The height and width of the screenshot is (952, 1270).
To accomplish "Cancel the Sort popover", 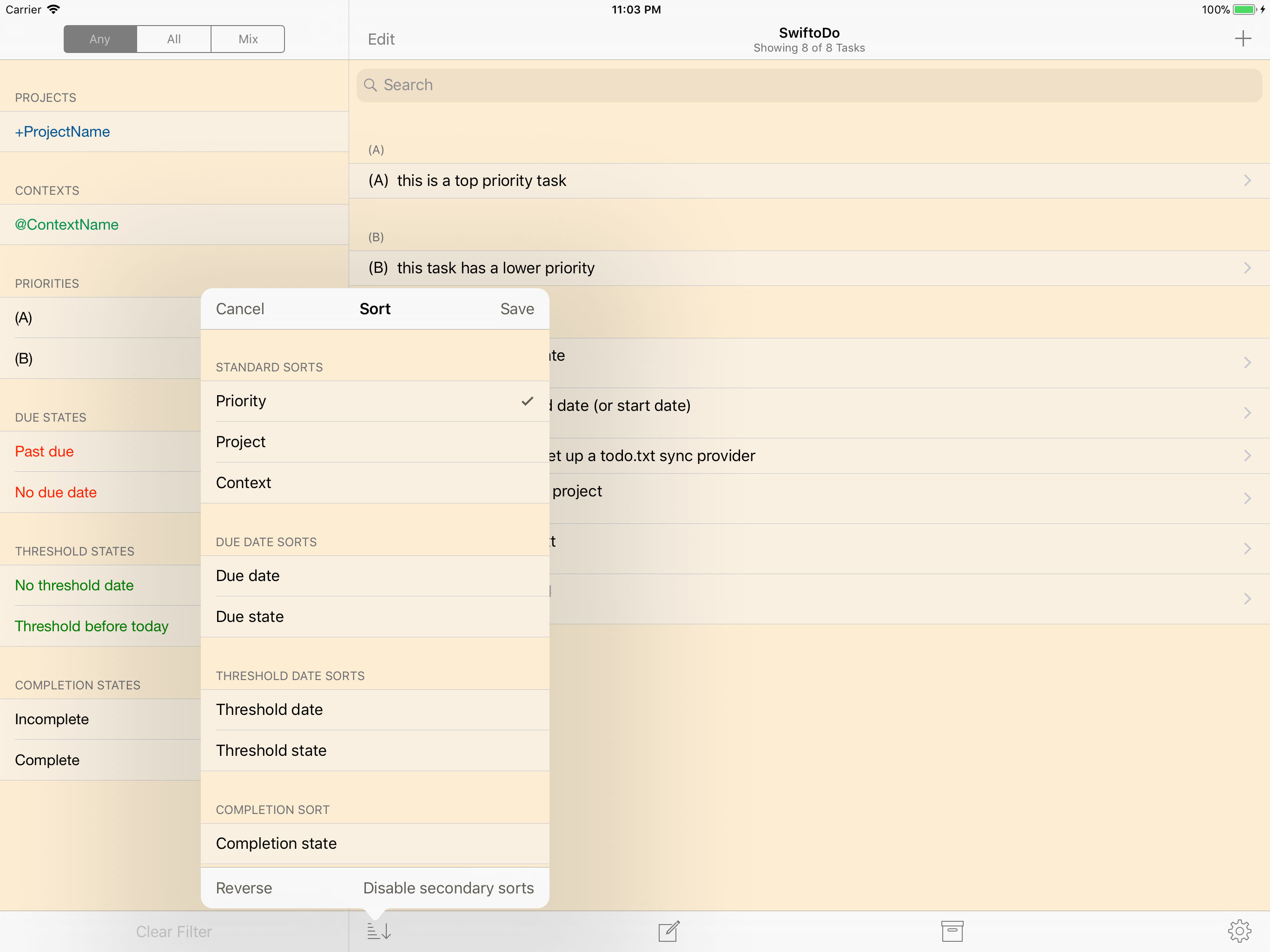I will (x=240, y=309).
